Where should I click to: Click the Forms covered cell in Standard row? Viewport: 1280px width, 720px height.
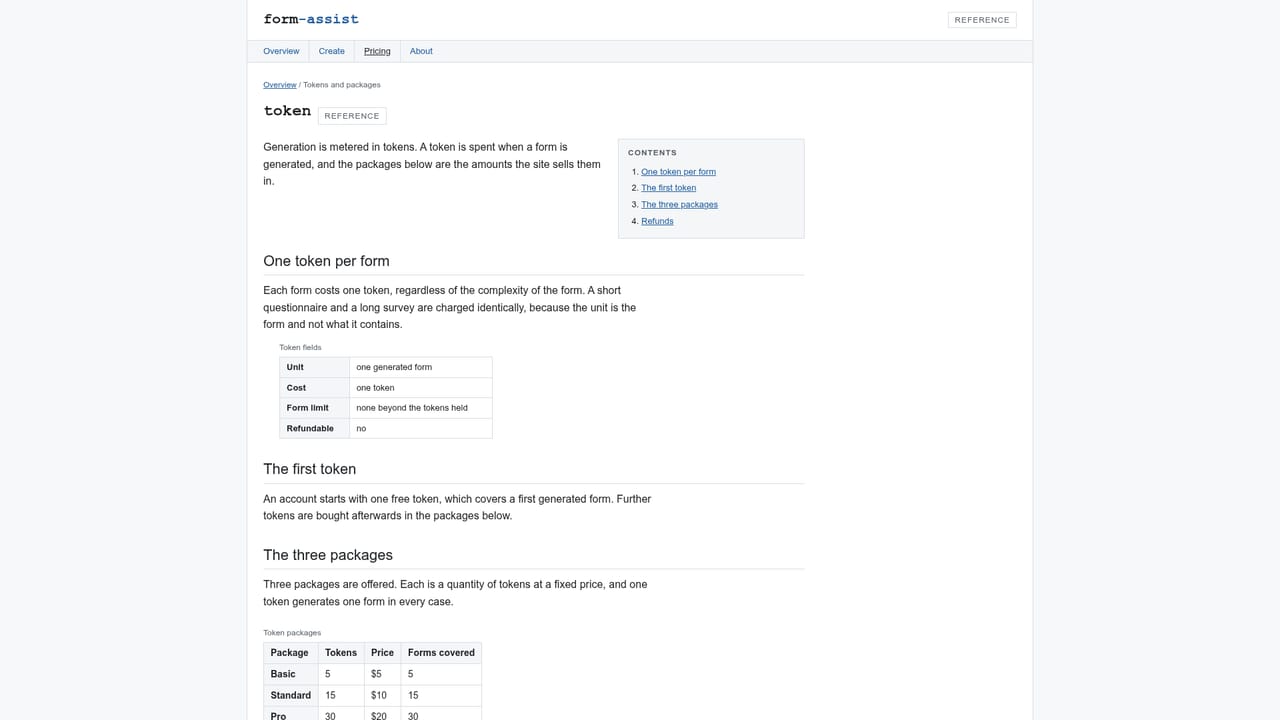pos(441,695)
